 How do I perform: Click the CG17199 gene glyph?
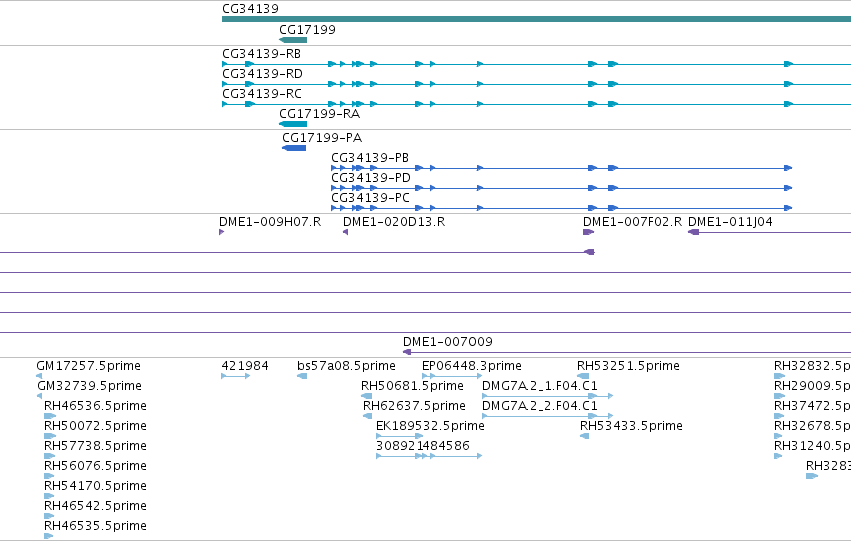[x=293, y=40]
